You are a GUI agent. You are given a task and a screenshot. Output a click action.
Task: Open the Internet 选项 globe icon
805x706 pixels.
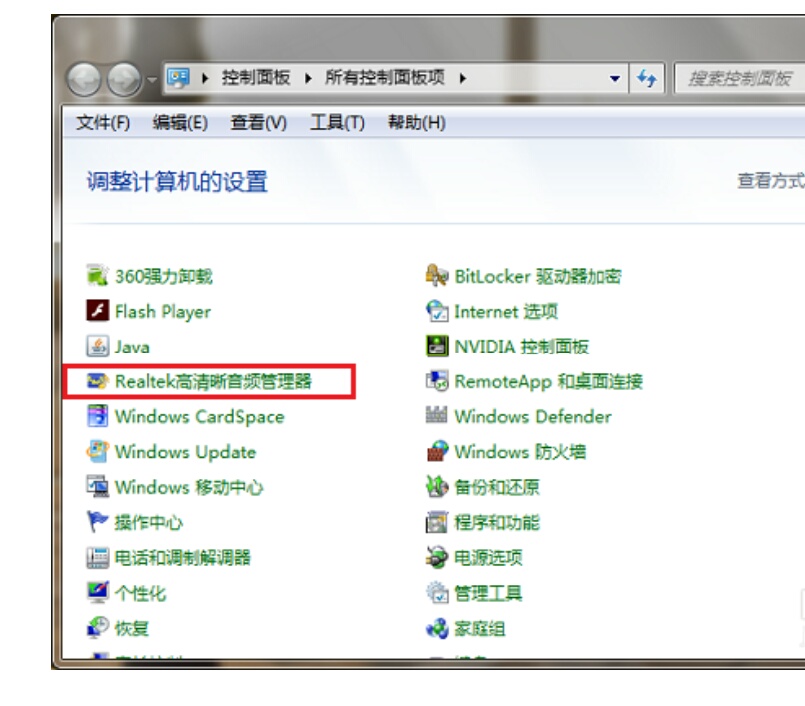(437, 311)
